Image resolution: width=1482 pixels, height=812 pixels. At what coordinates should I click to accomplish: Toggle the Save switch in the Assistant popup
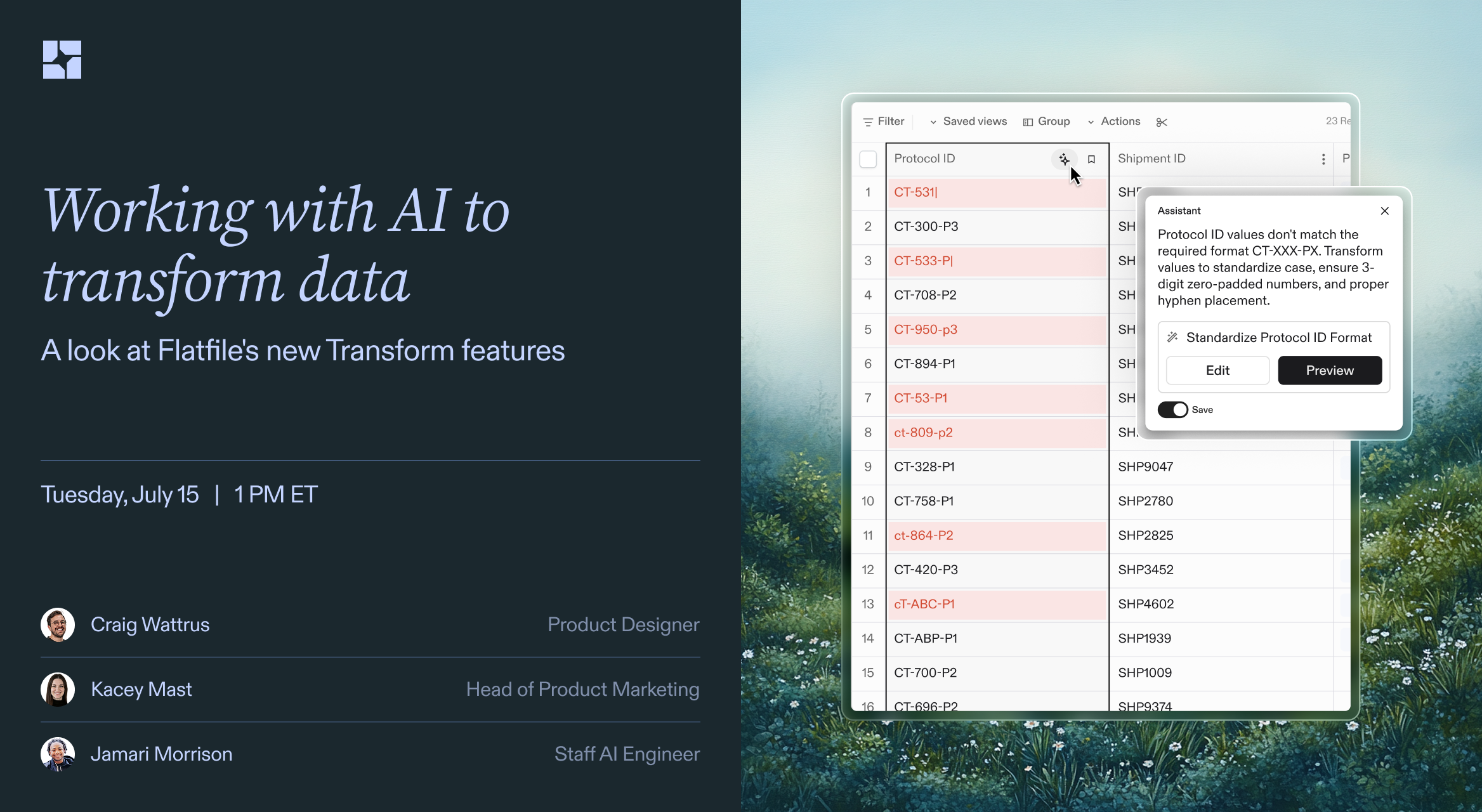(x=1173, y=409)
